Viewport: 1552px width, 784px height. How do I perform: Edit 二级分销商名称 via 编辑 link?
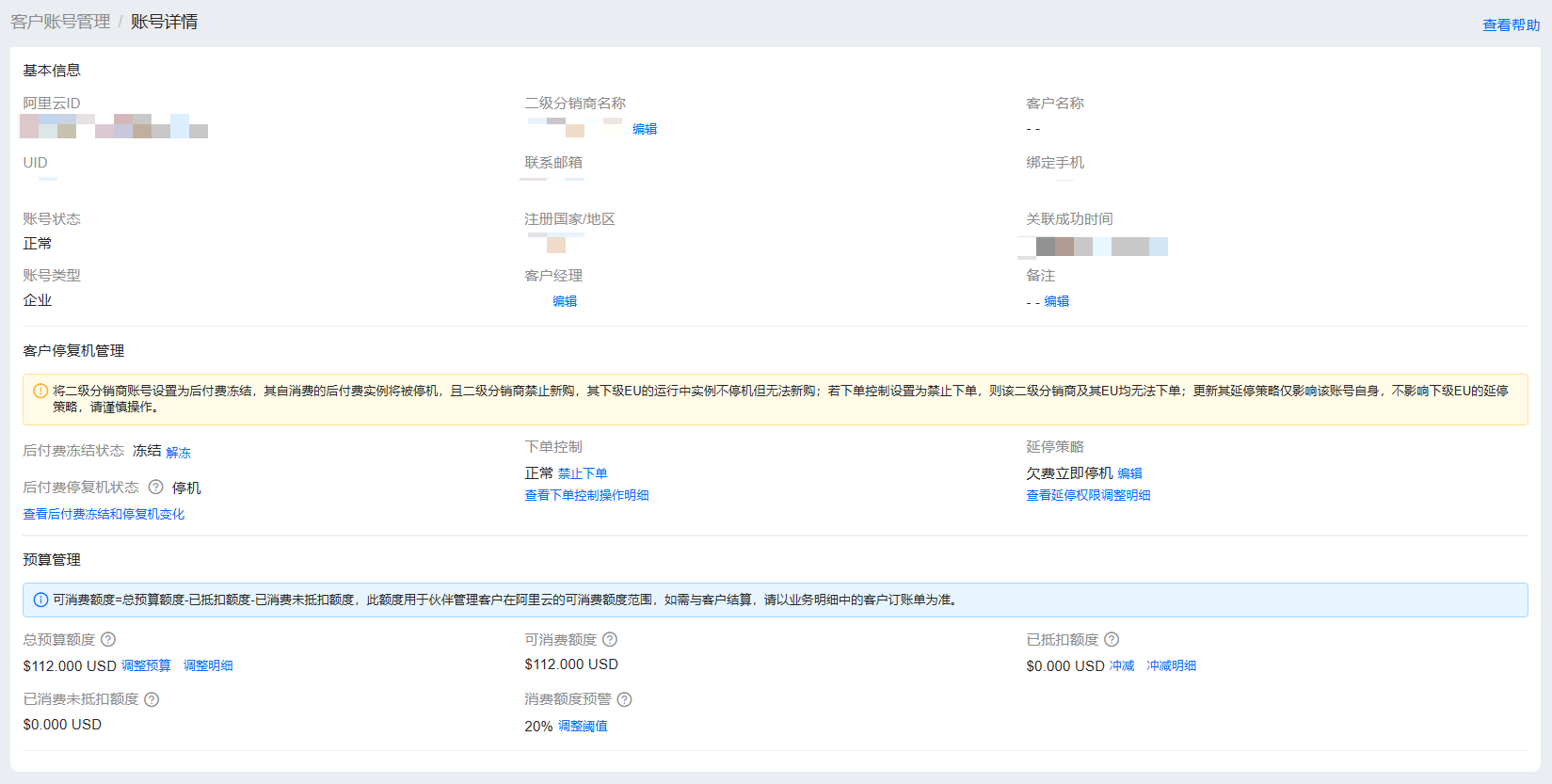point(645,129)
